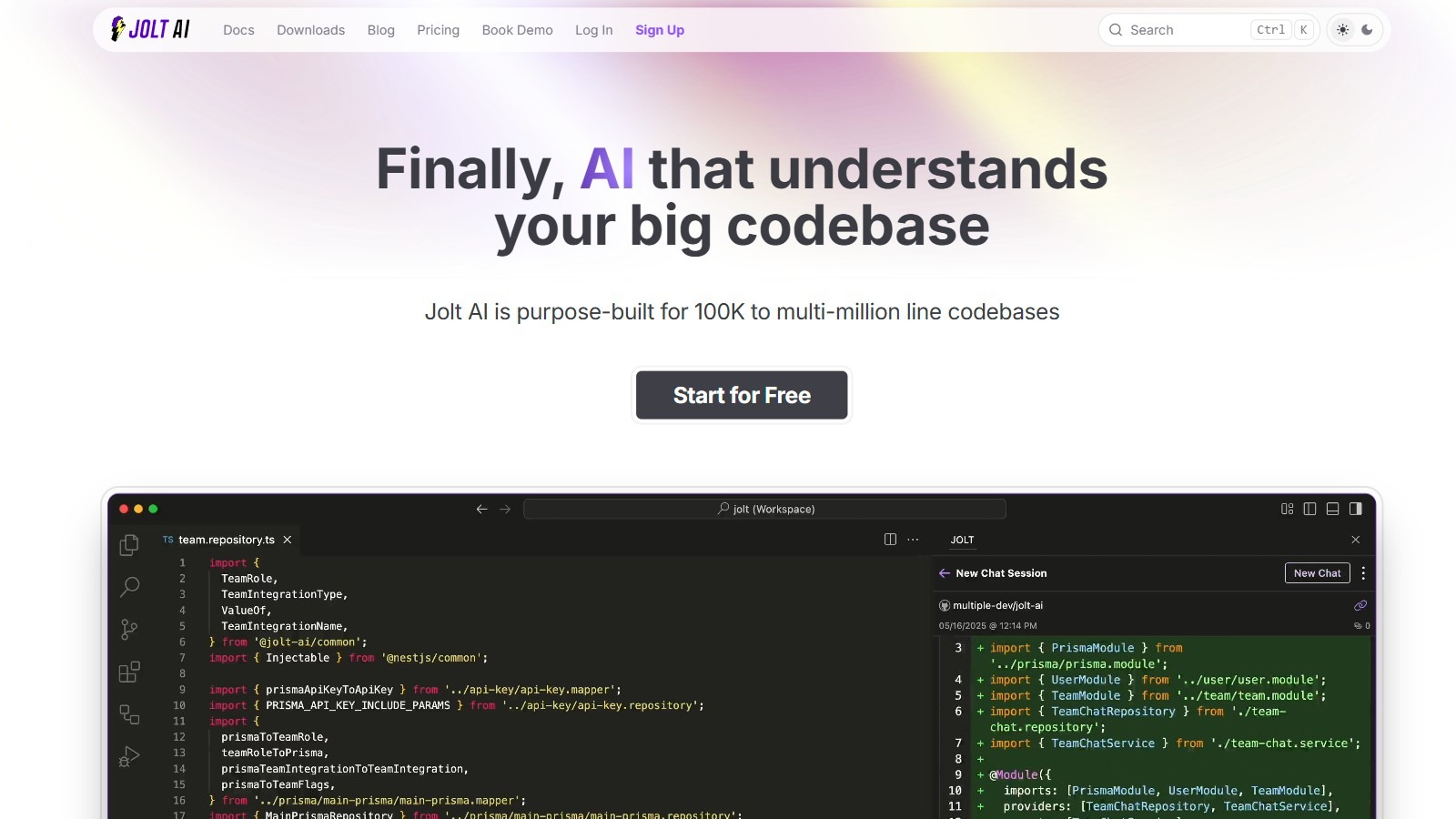Open the editor more actions ellipsis
Screen dimensions: 1456x819
[x=913, y=540]
